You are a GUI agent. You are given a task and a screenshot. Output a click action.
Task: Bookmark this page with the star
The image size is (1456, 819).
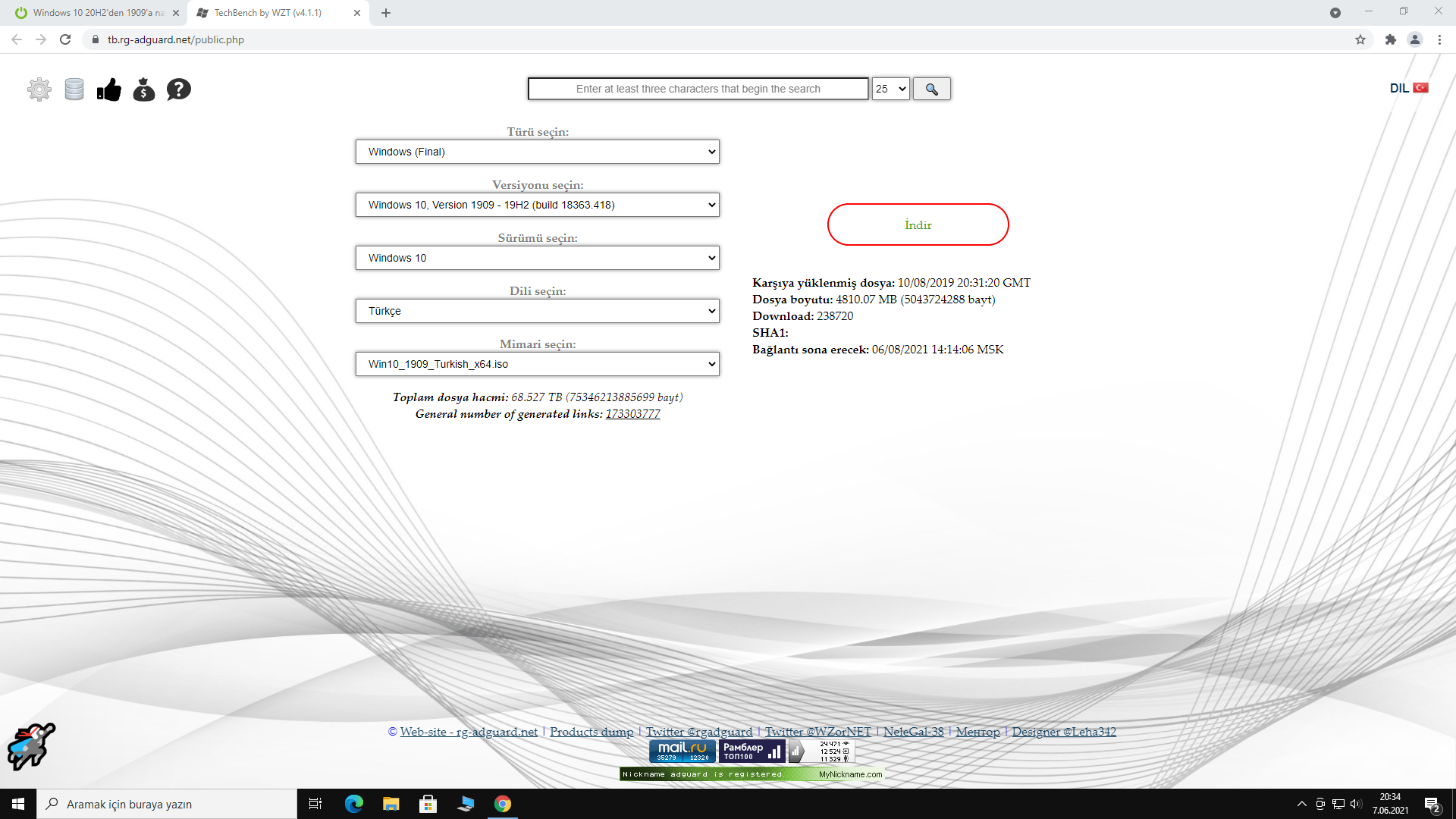1360,39
